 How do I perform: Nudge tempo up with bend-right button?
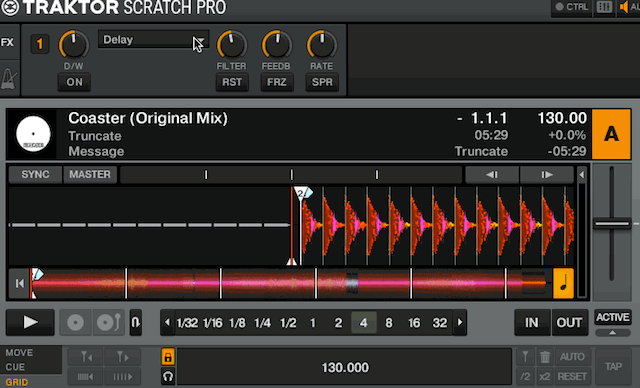[x=547, y=175]
